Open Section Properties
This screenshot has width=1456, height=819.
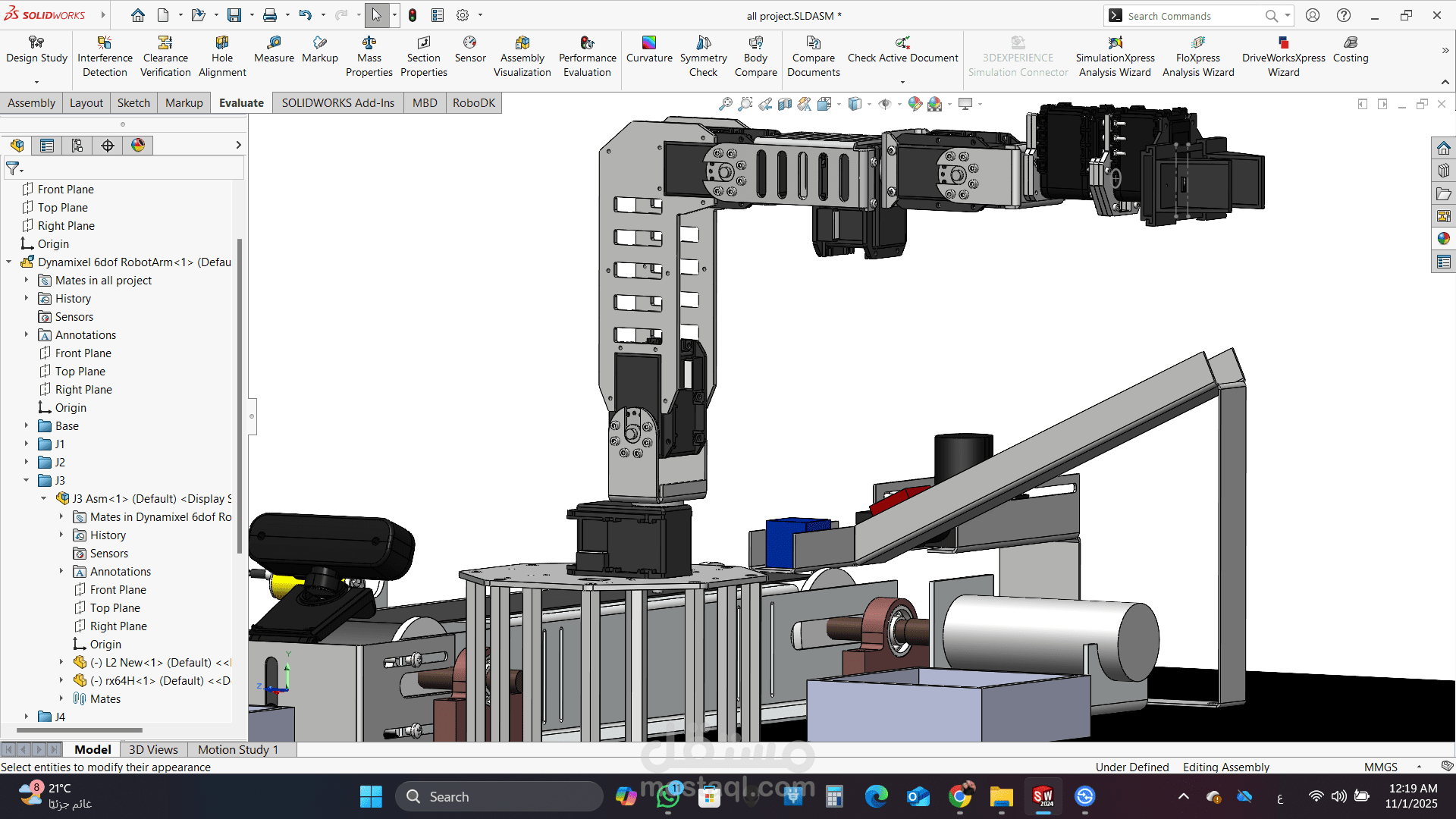[423, 57]
